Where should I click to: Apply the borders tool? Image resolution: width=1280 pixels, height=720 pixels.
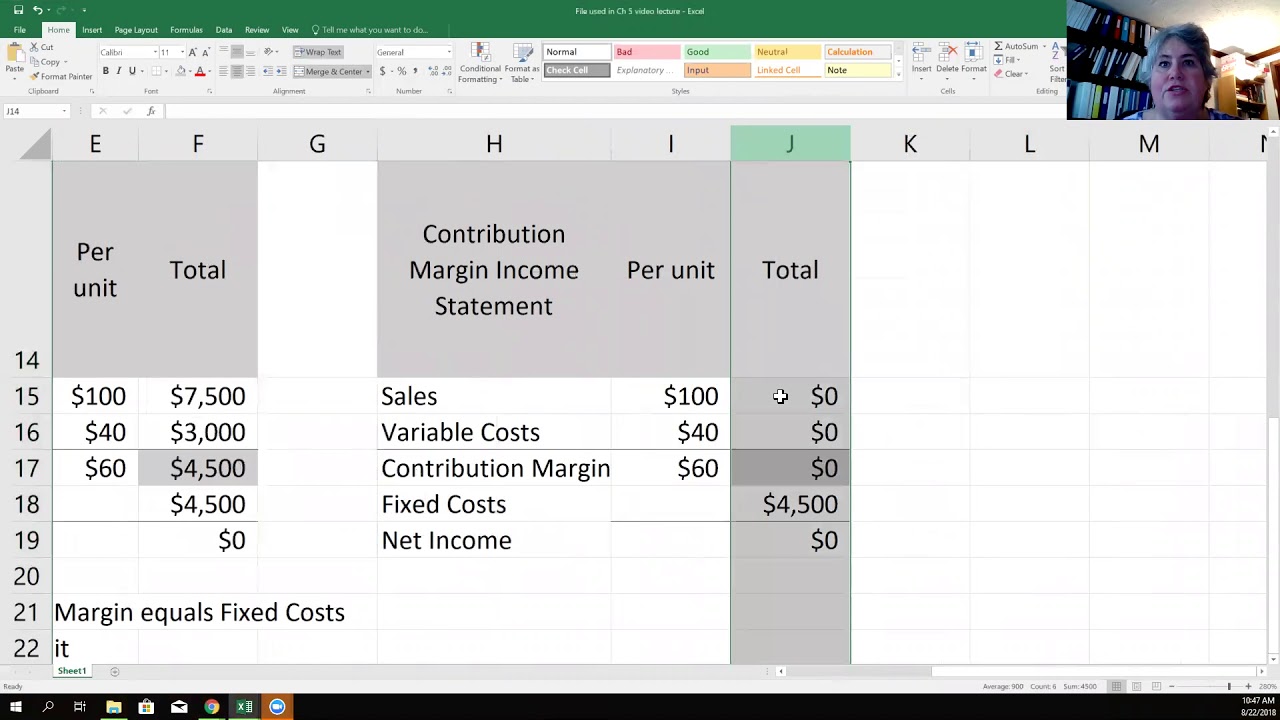click(x=158, y=71)
